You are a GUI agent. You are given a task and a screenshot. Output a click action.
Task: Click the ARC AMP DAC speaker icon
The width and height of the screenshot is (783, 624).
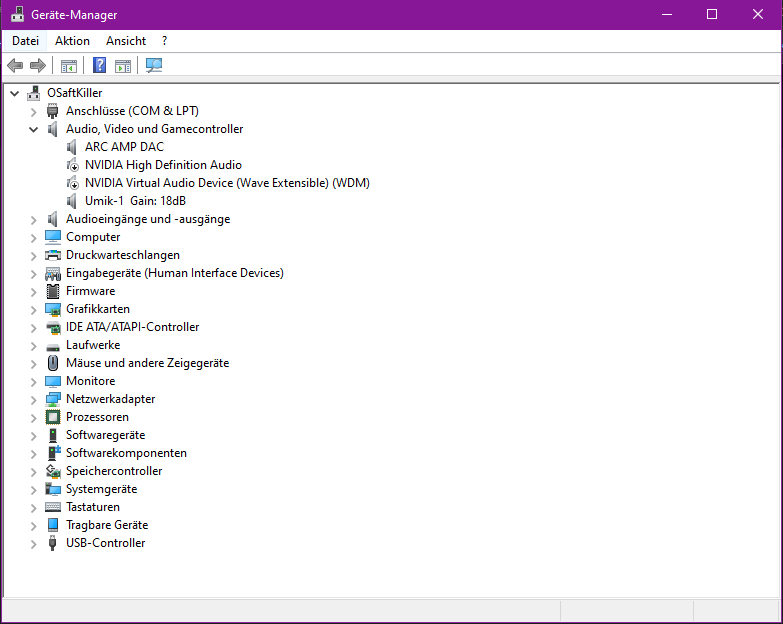click(x=71, y=147)
